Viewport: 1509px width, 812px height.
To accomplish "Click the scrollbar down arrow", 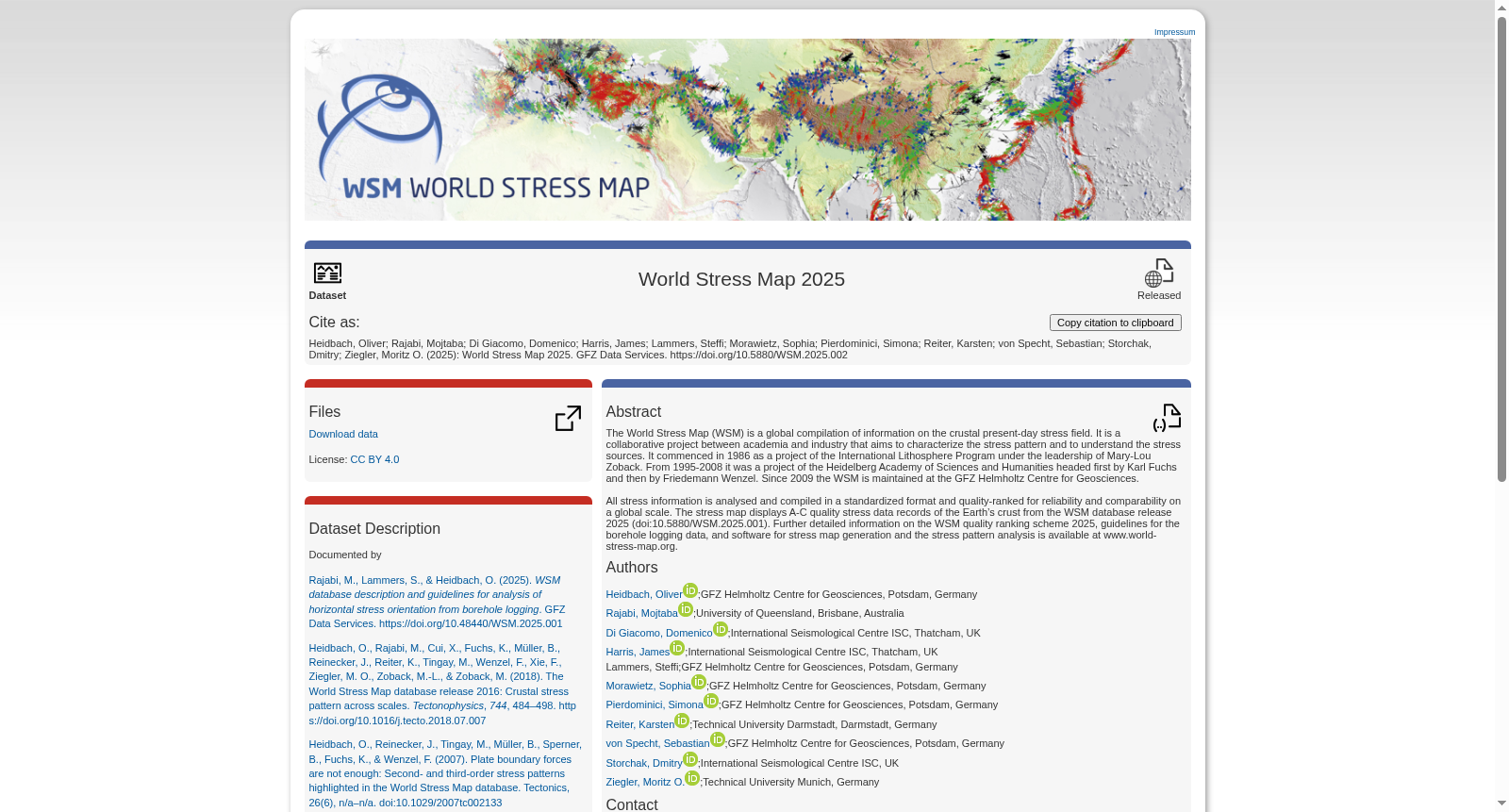I will click(1501, 804).
